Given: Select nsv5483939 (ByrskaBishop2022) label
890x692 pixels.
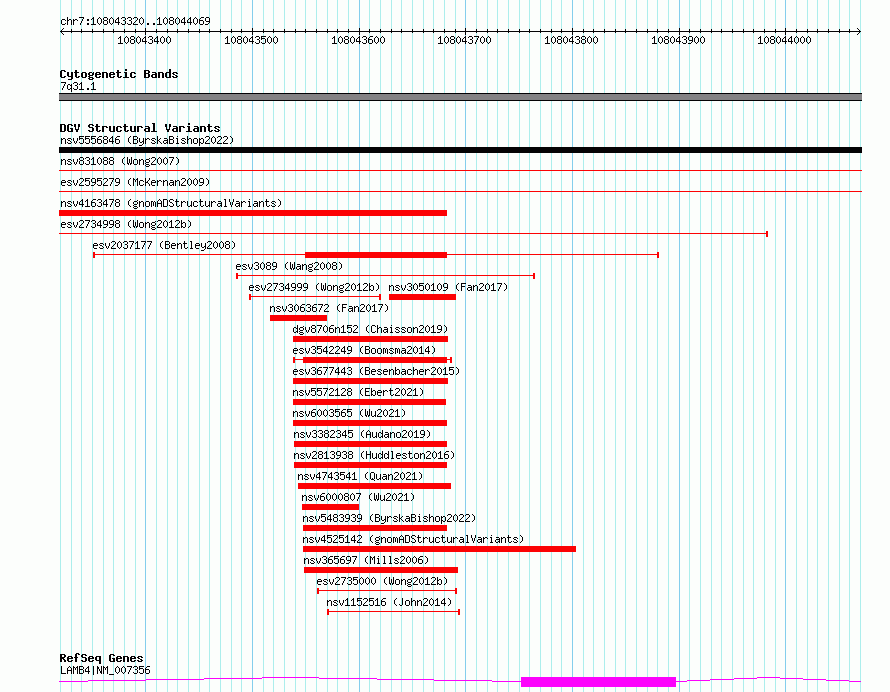Looking at the screenshot, I should tap(389, 518).
